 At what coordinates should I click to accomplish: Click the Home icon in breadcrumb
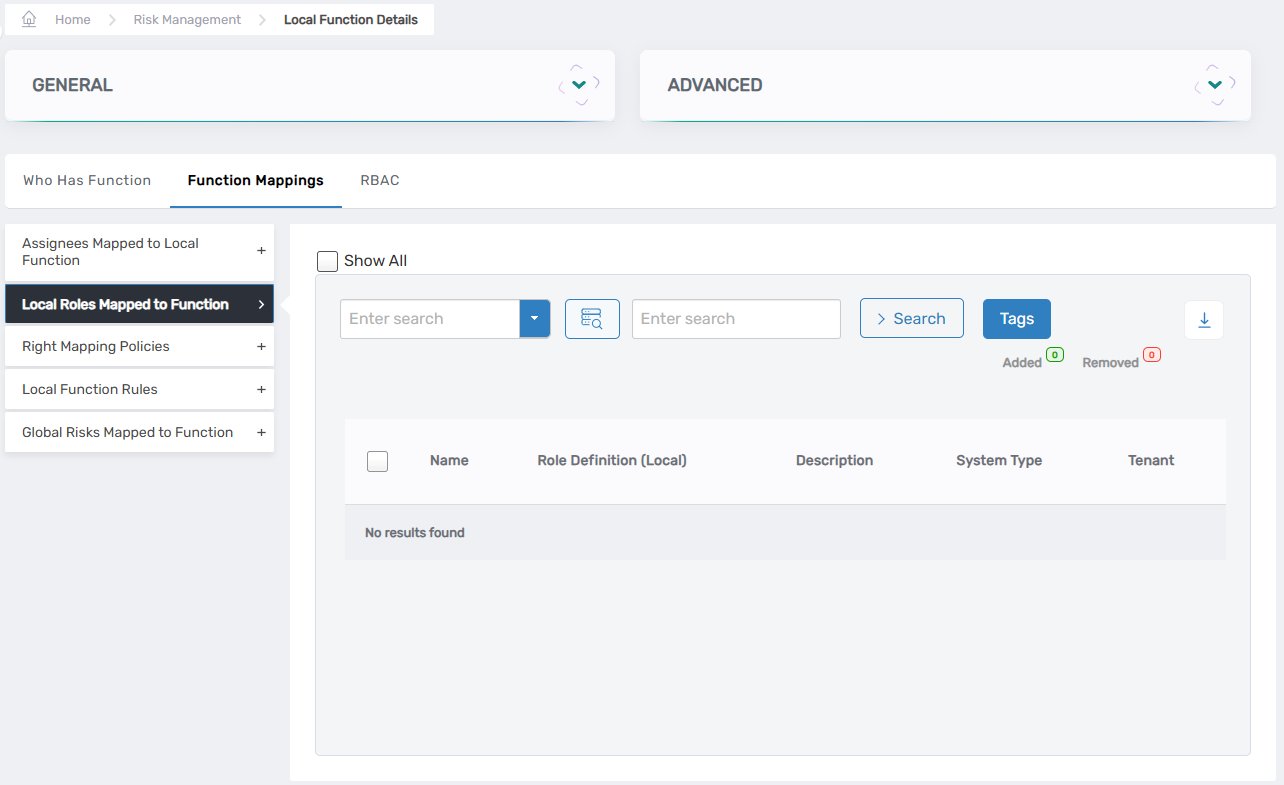click(x=29, y=19)
